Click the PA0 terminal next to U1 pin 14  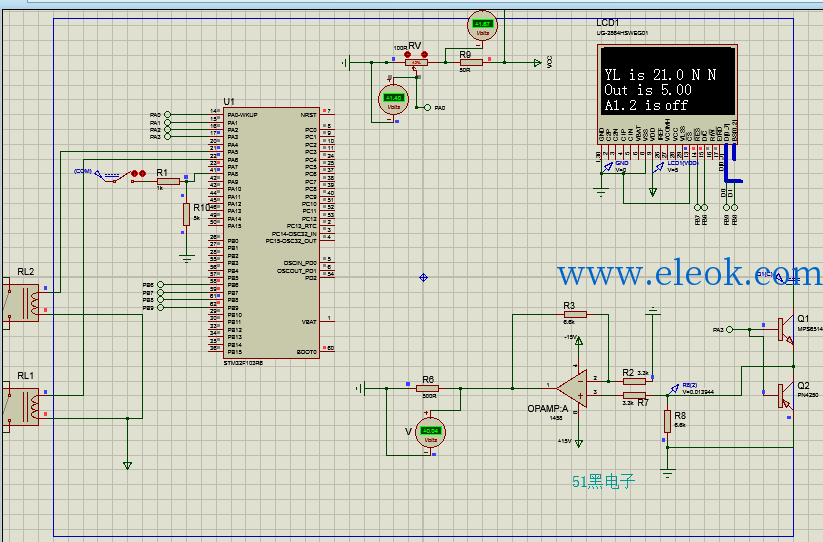[x=167, y=114]
